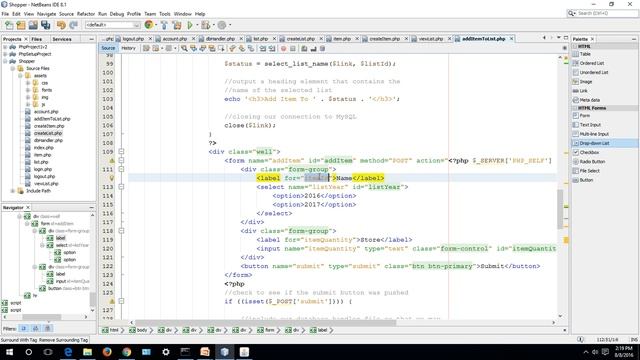Open Firefox from the taskbar
The image size is (640, 360).
pos(107,352)
